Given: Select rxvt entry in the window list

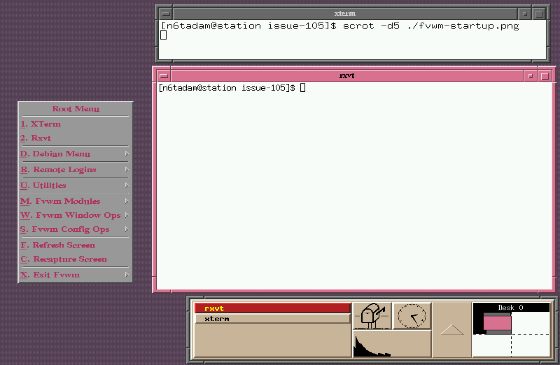Looking at the screenshot, I should [x=272, y=308].
